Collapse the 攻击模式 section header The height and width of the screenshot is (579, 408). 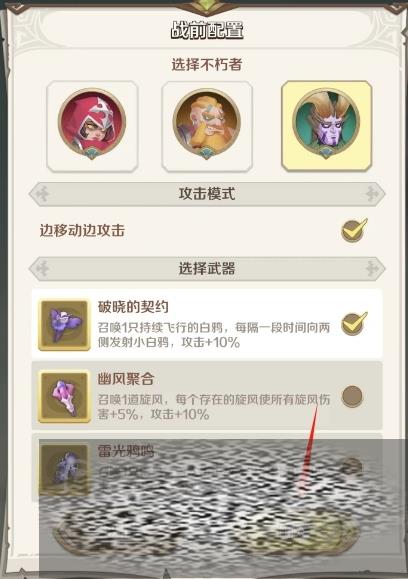(x=207, y=193)
